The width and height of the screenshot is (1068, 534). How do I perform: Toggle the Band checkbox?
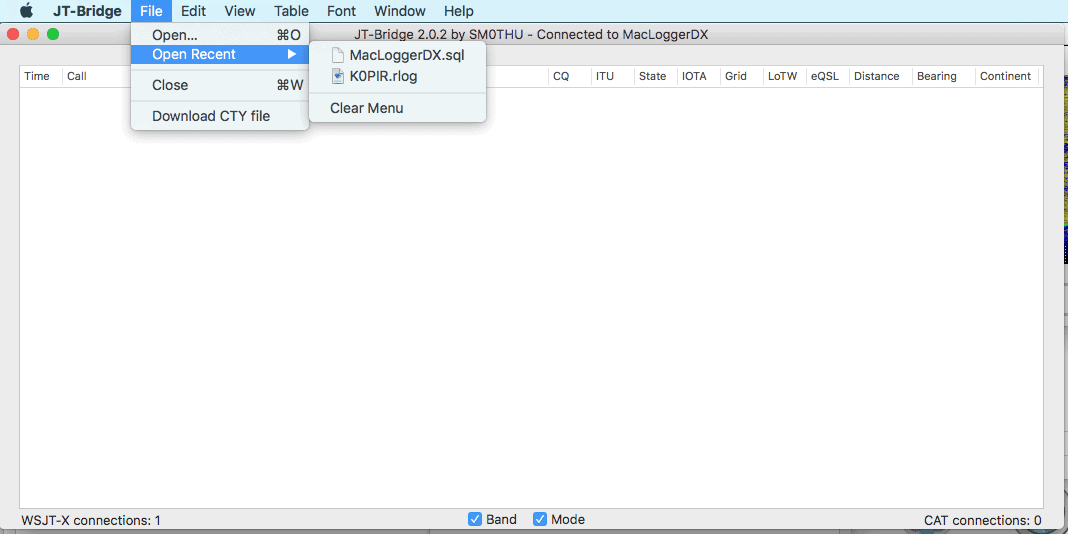pyautogui.click(x=475, y=520)
